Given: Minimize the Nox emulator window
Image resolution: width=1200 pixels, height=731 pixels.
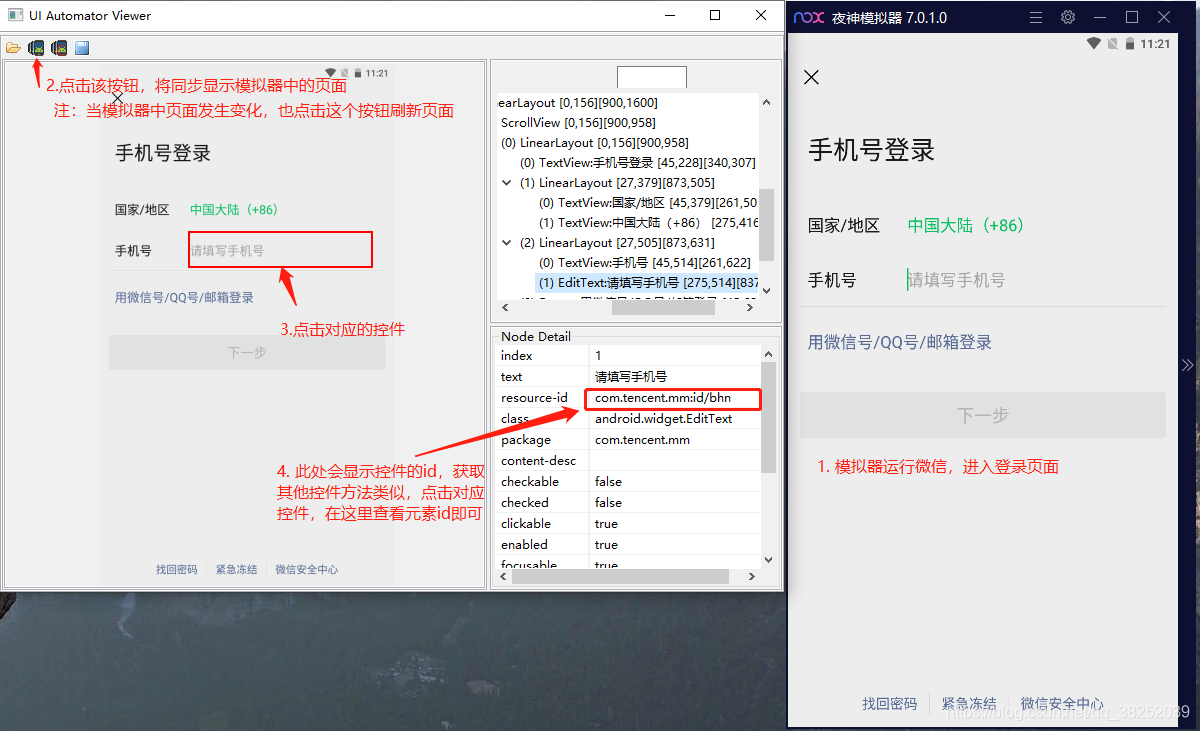Looking at the screenshot, I should click(1100, 17).
